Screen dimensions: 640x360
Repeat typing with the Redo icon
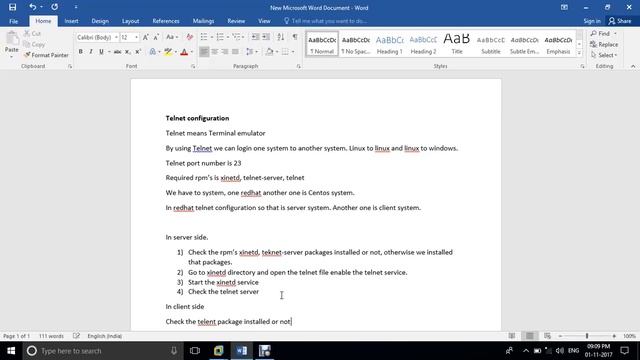[54, 7]
